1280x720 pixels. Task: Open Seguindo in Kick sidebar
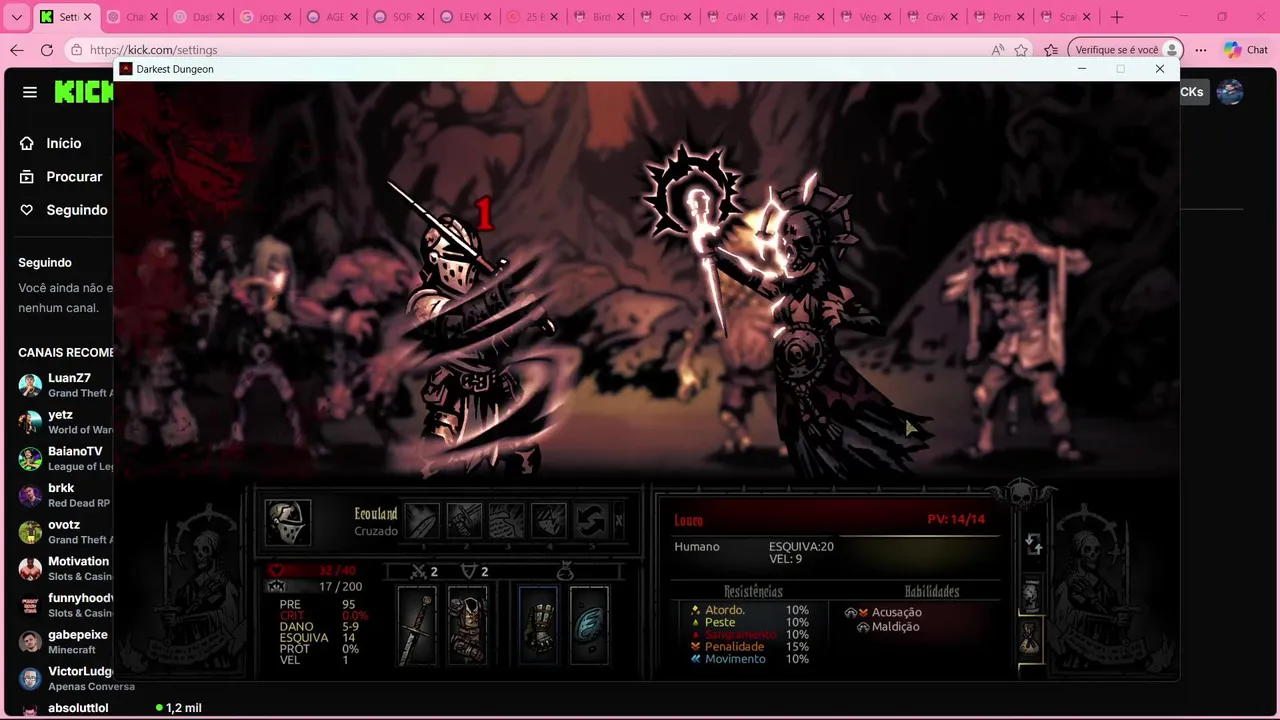pyautogui.click(x=64, y=210)
